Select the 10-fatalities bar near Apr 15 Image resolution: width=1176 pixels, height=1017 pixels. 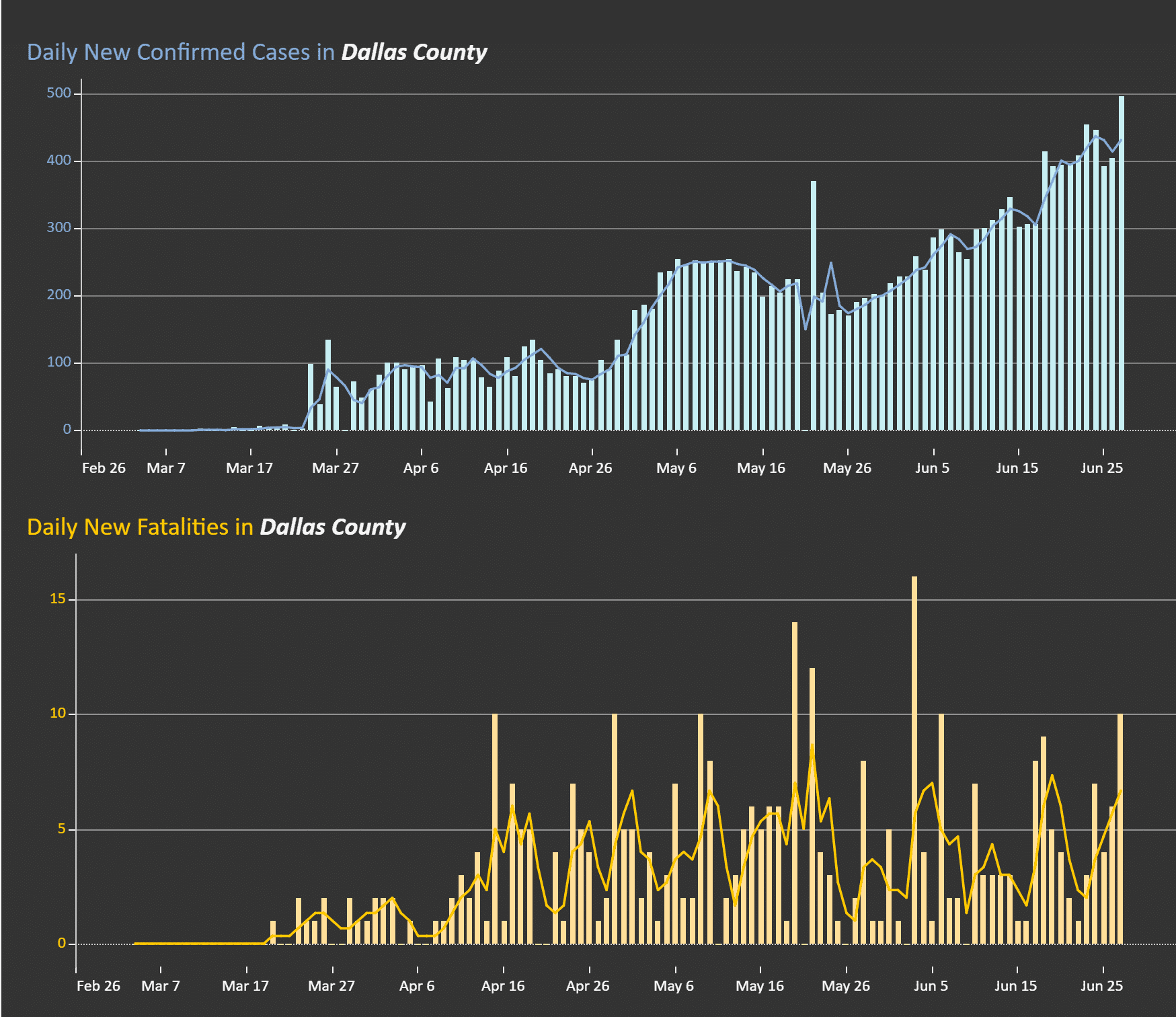pyautogui.click(x=495, y=829)
